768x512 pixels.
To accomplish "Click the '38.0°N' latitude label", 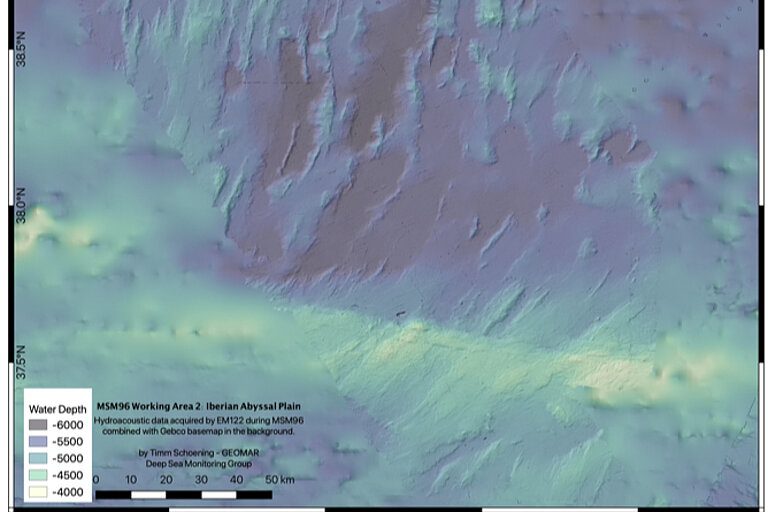I will click(21, 205).
